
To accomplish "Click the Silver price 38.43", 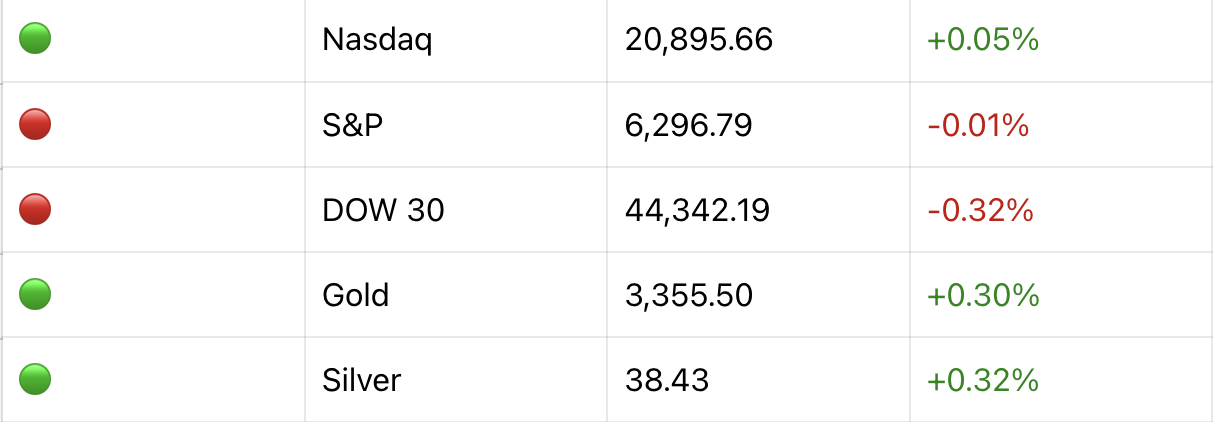I will click(x=666, y=380).
